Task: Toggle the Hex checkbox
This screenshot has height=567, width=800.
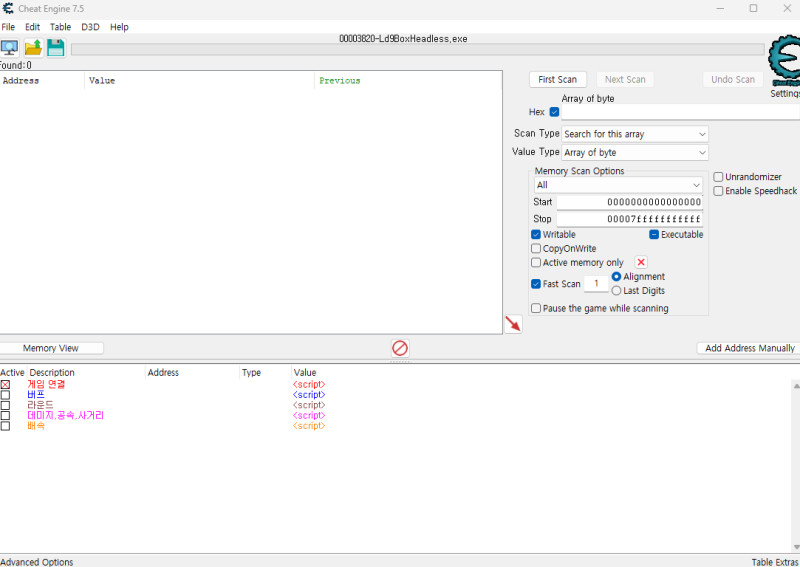Action: (x=555, y=112)
